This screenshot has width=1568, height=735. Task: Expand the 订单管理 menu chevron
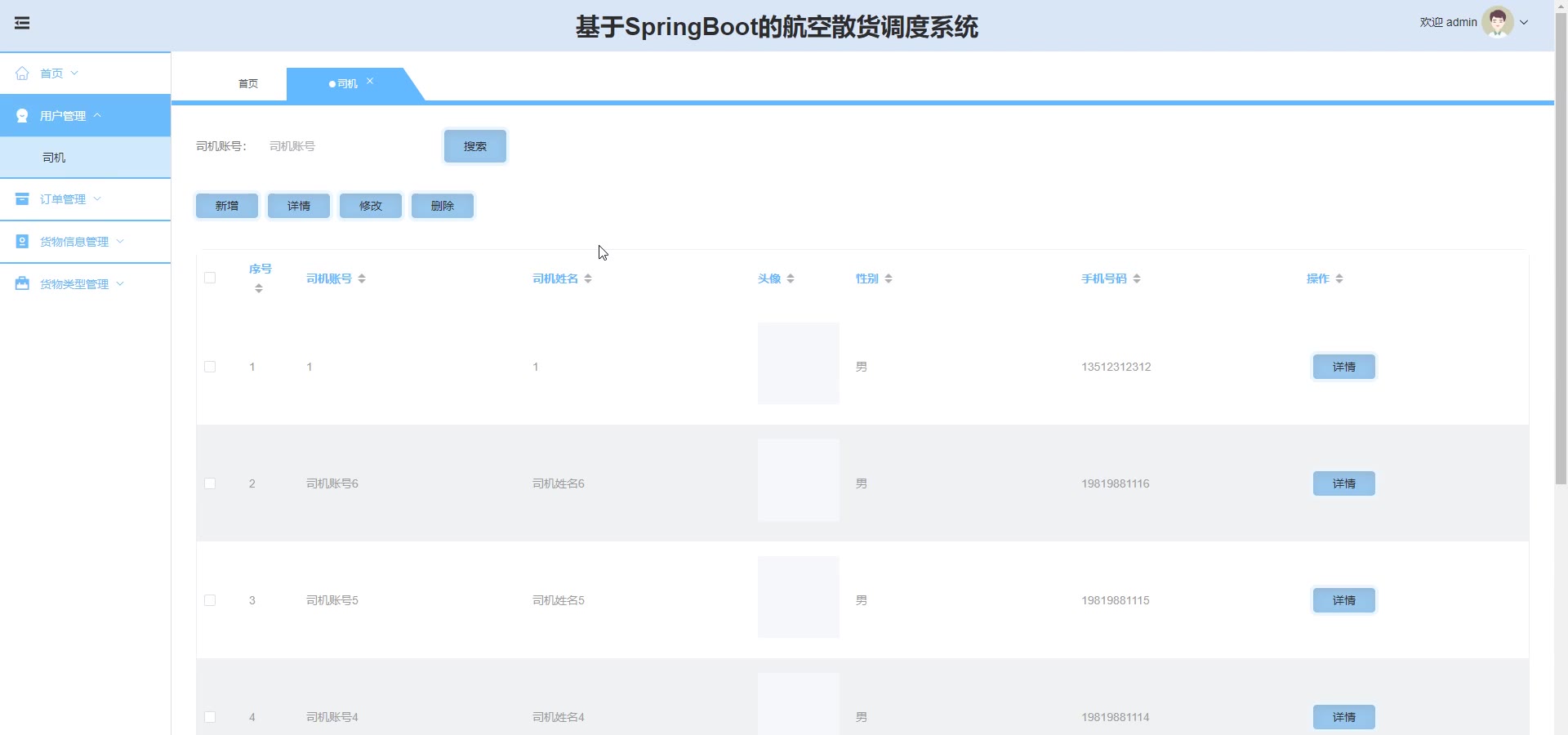(x=97, y=199)
